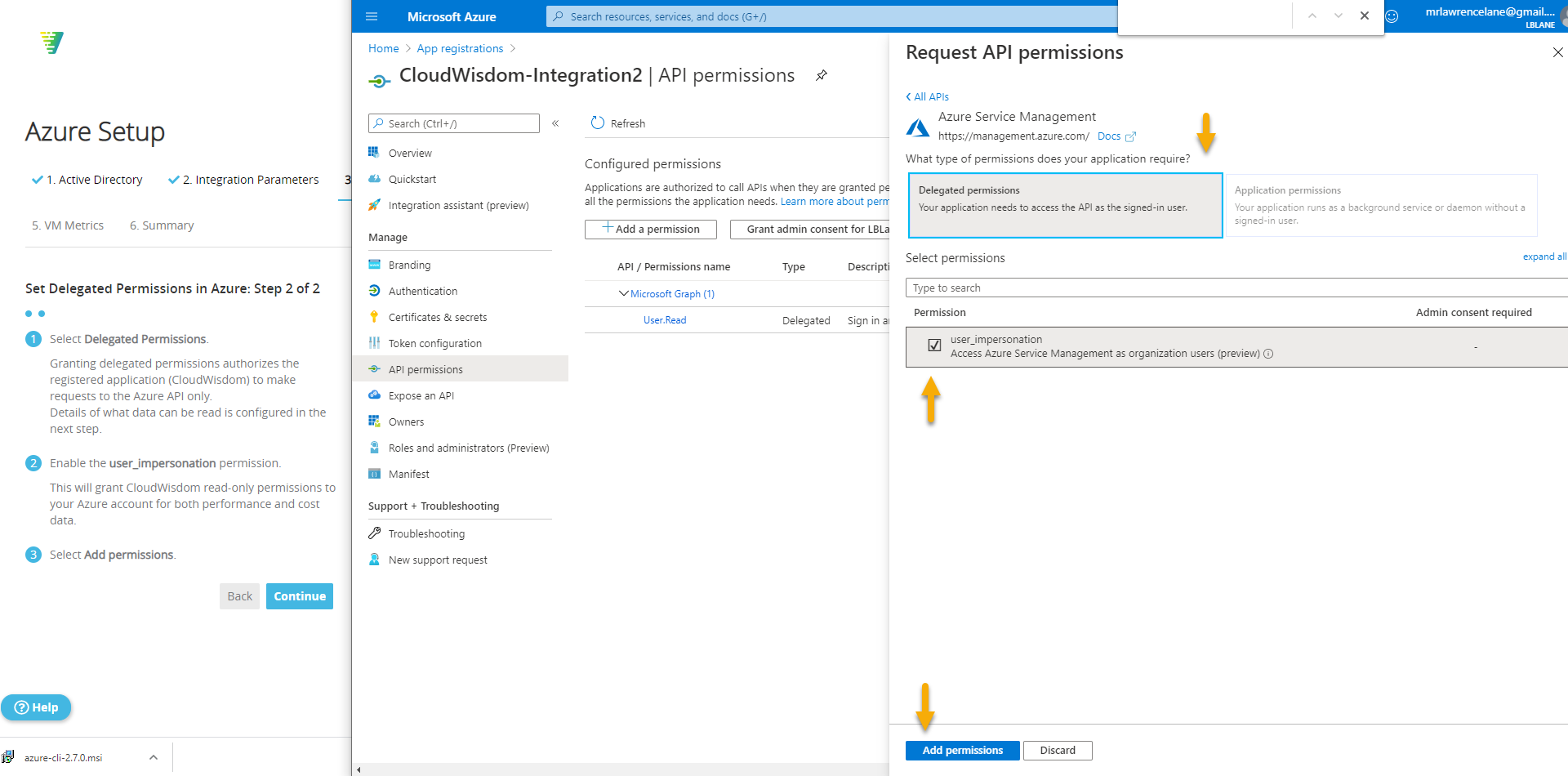The width and height of the screenshot is (1568, 776).
Task: Collapse the Microsoft Graph (1) permissions group
Action: [623, 293]
